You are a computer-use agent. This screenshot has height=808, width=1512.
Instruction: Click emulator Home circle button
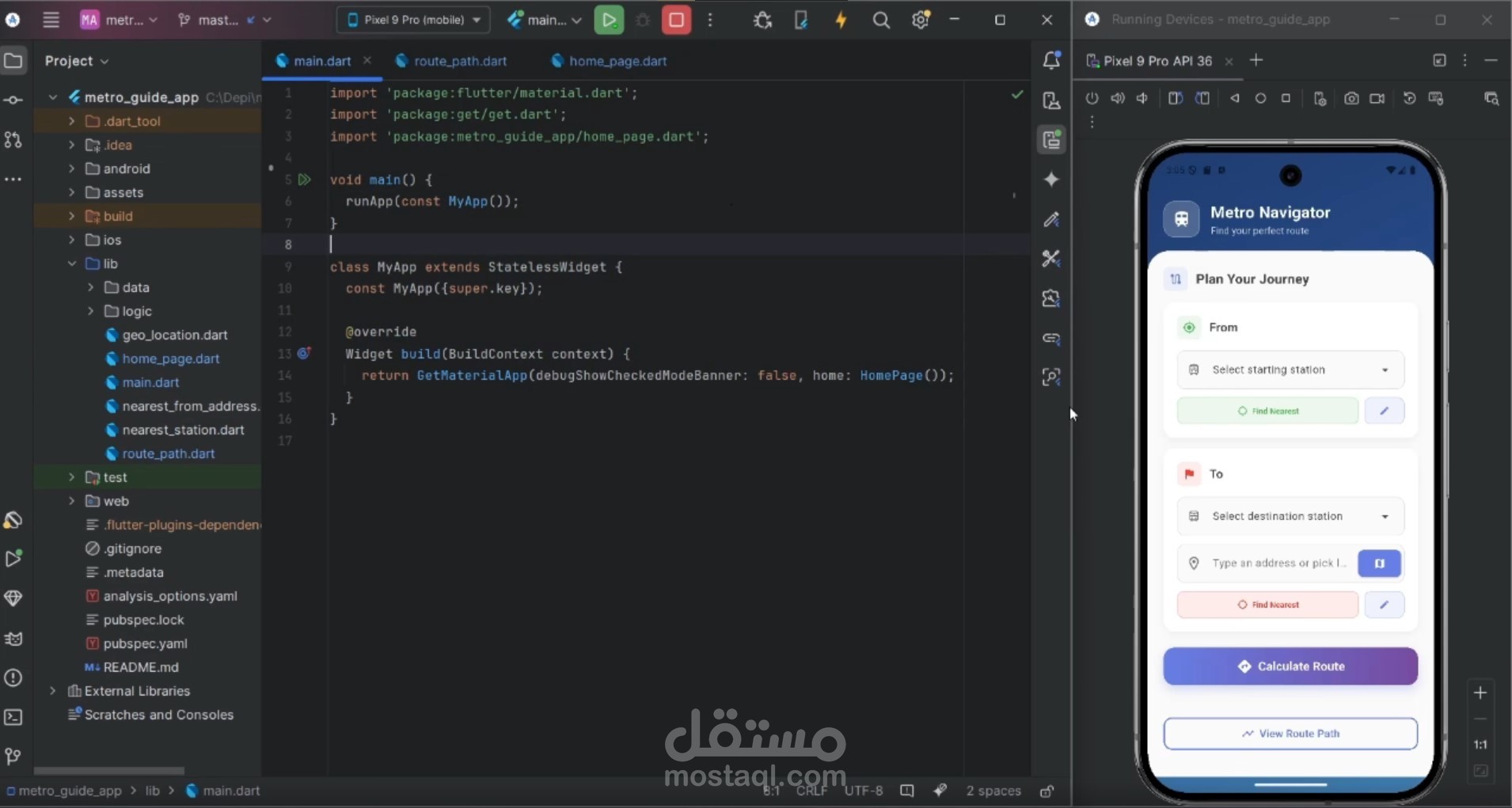point(1260,98)
